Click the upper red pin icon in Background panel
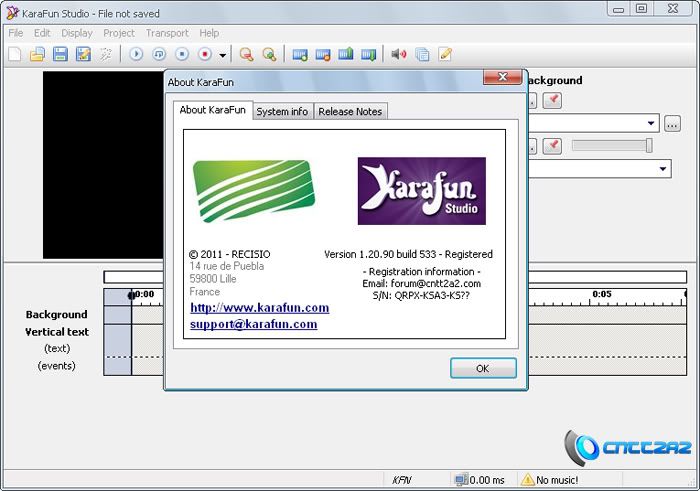Viewport: 700px width, 491px height. (x=552, y=100)
